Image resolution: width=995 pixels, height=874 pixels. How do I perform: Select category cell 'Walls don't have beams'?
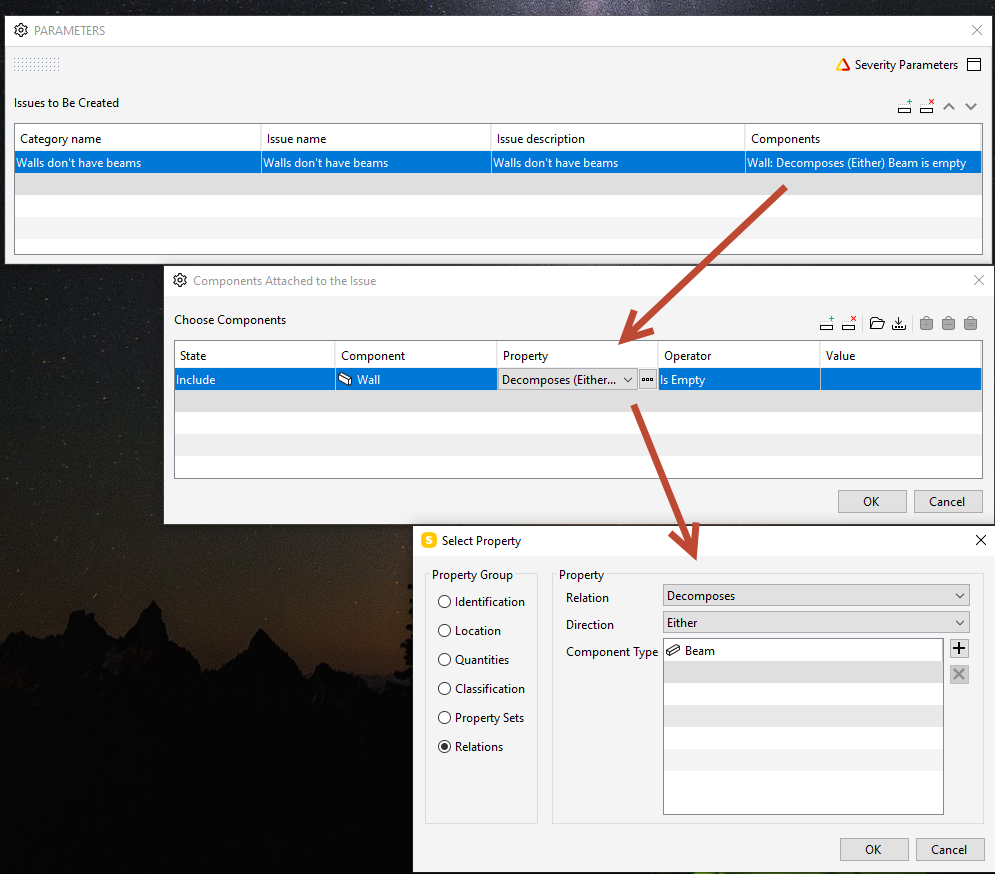138,162
